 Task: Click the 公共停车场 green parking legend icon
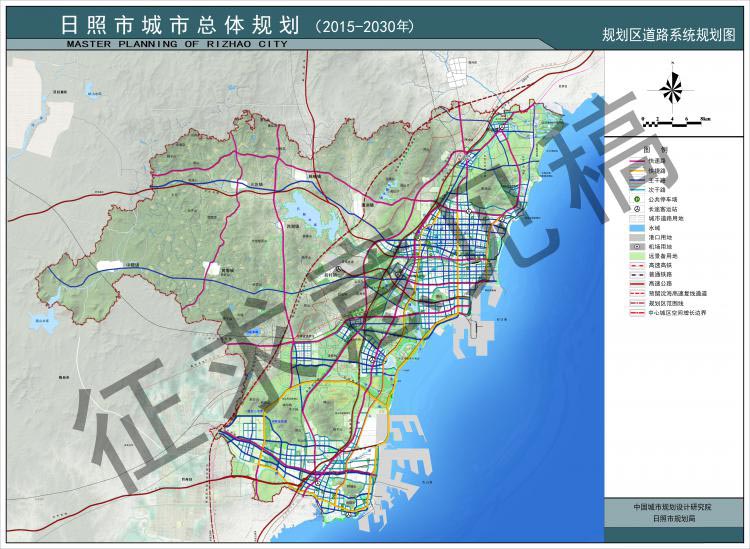[x=636, y=200]
